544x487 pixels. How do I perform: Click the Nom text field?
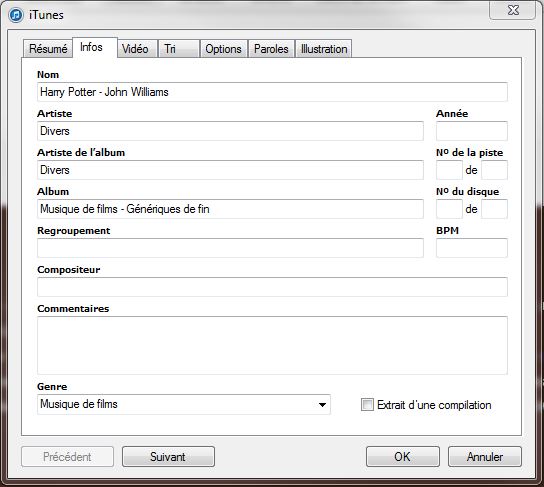pos(272,92)
